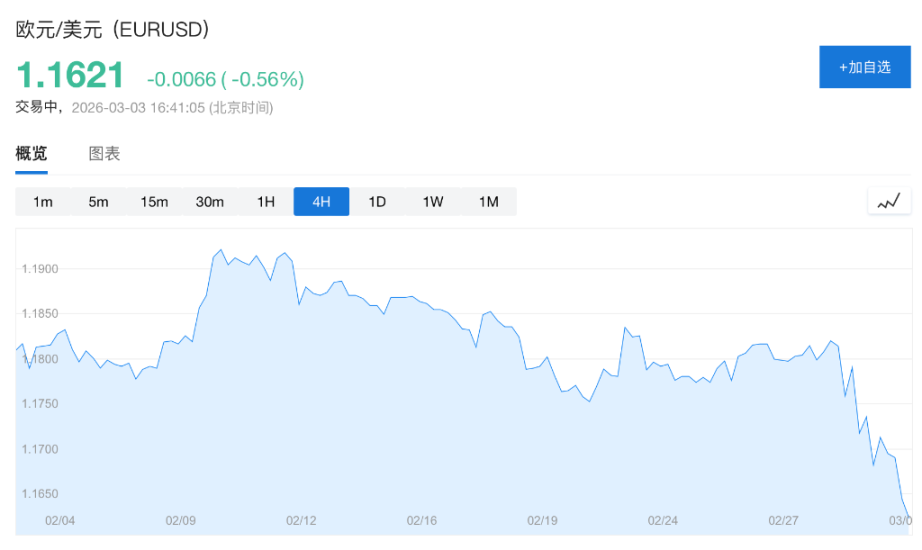The image size is (922, 550).
Task: Open the 图表 tab
Action: click(x=104, y=154)
